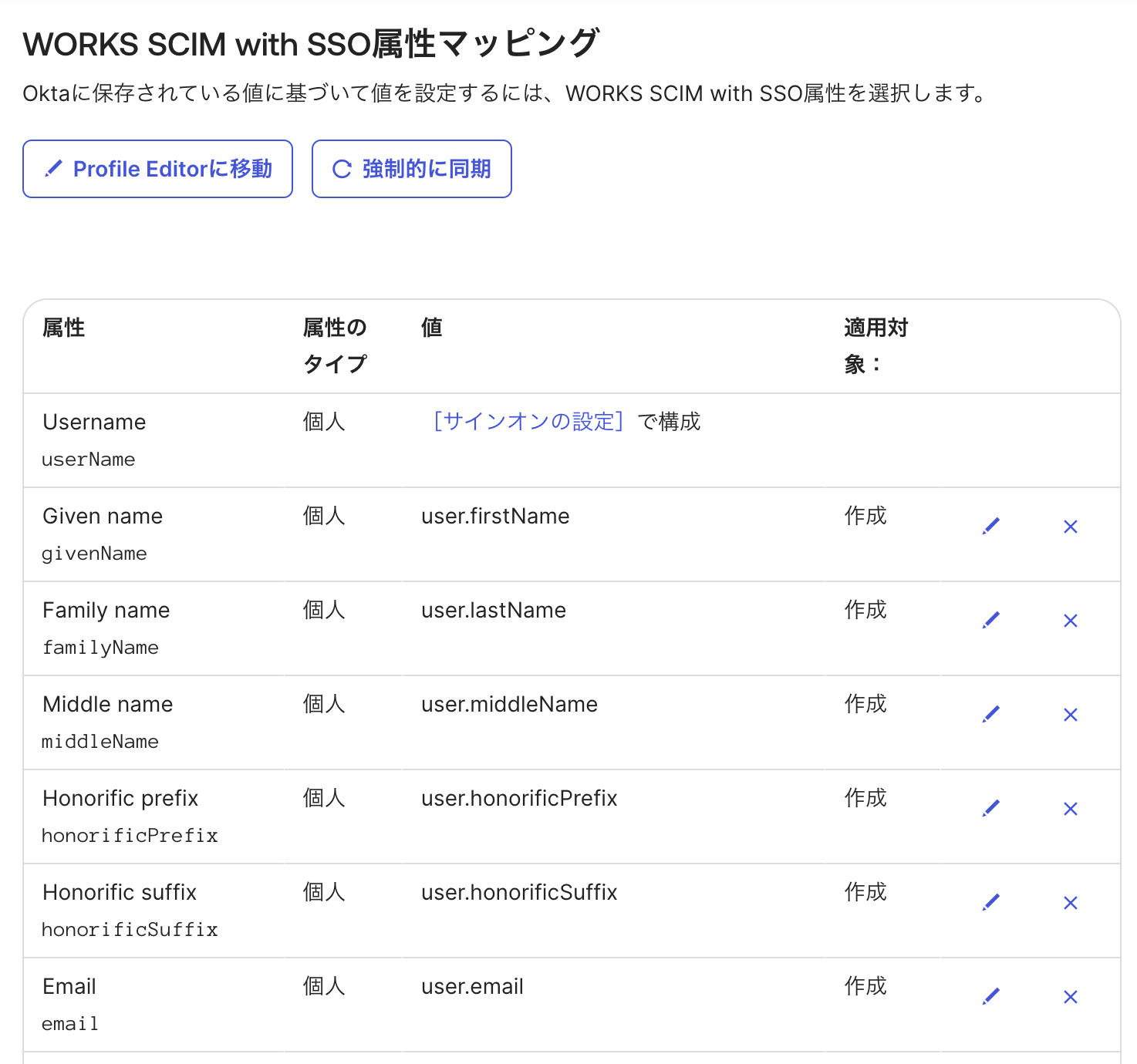This screenshot has width=1137, height=1064.
Task: Click the user.middleName value
Action: (x=509, y=704)
